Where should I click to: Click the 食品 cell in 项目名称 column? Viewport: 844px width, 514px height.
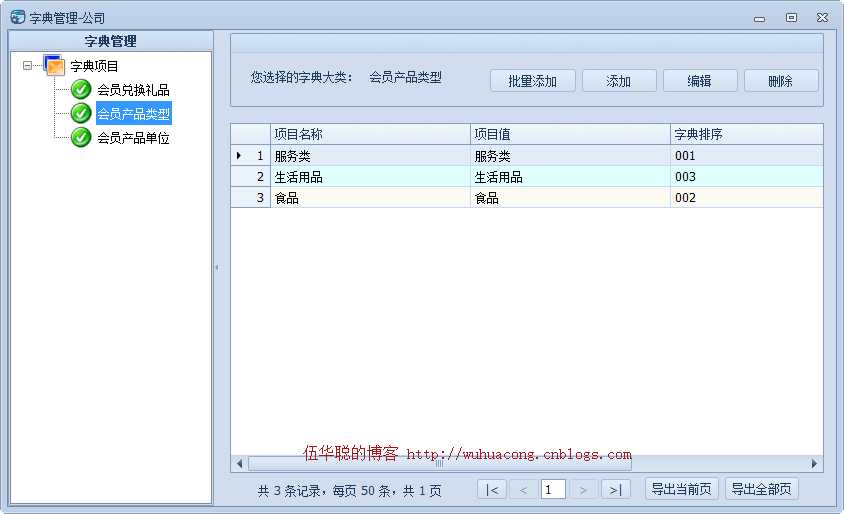(x=370, y=198)
